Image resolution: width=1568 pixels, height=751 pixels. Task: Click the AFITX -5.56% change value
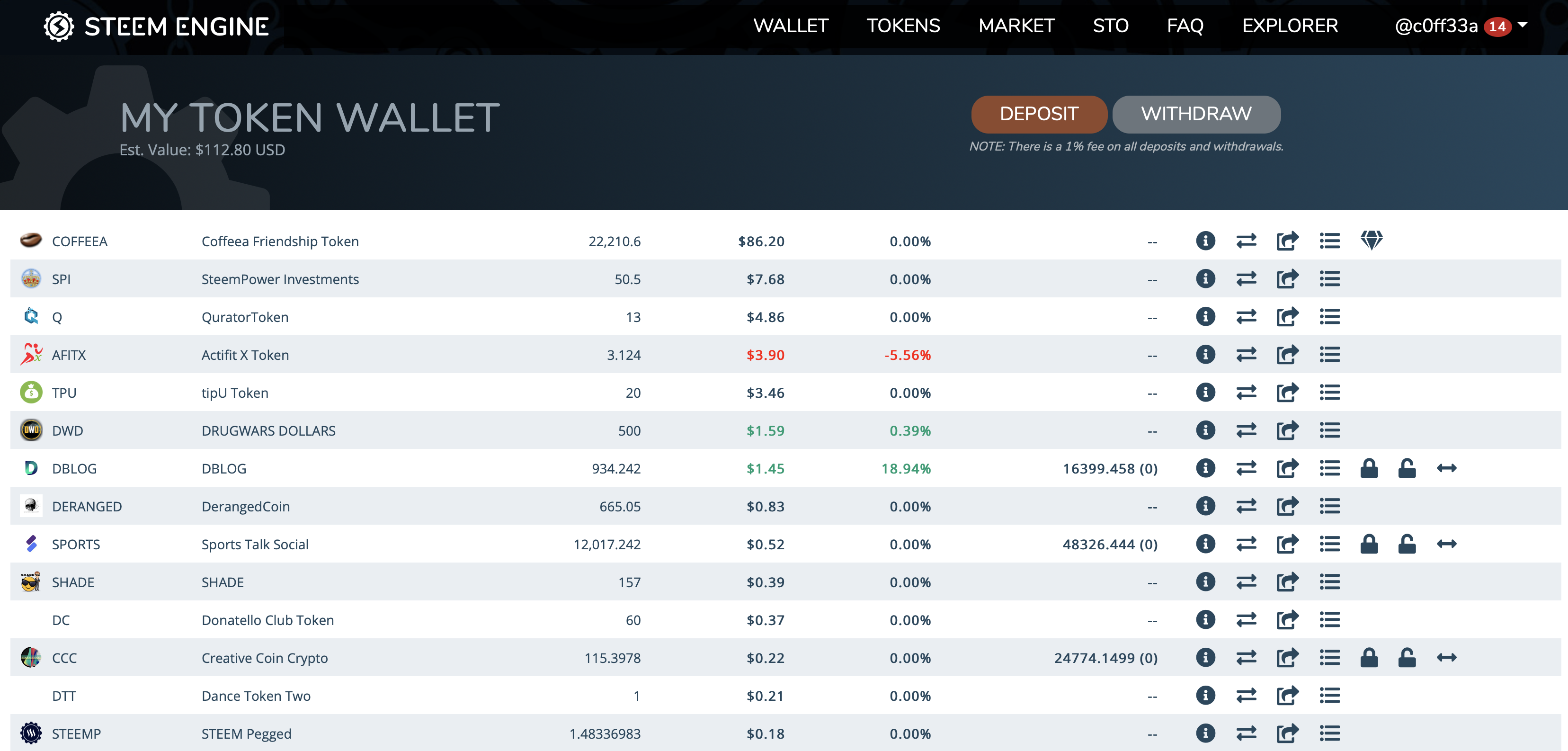907,355
